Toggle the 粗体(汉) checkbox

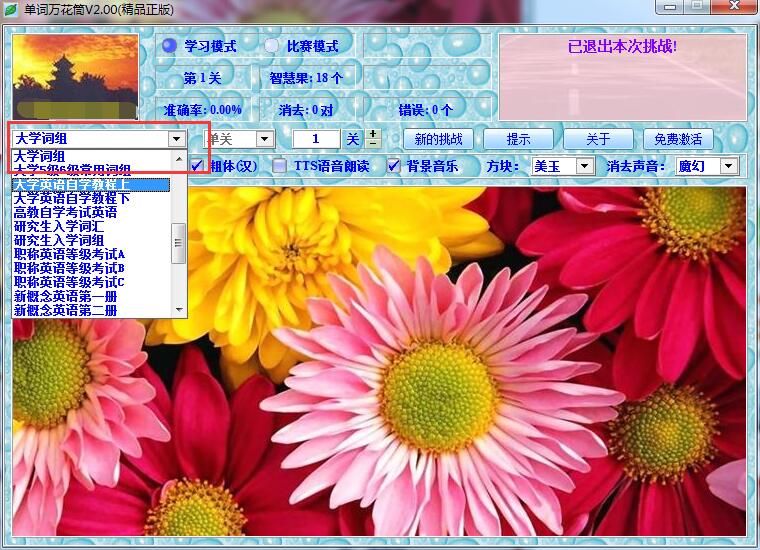click(x=196, y=166)
